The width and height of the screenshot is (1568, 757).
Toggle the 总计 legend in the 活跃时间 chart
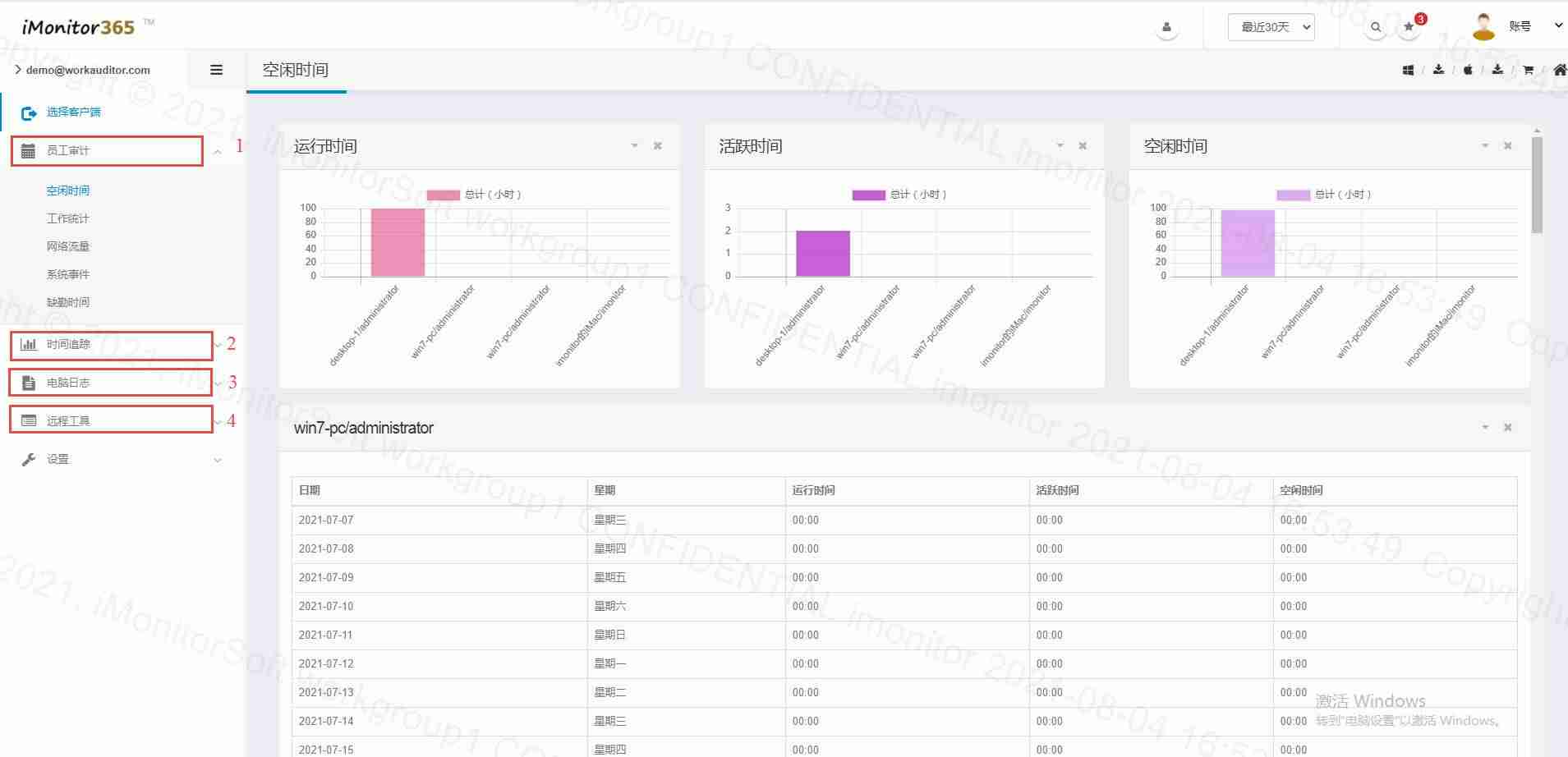tap(899, 195)
